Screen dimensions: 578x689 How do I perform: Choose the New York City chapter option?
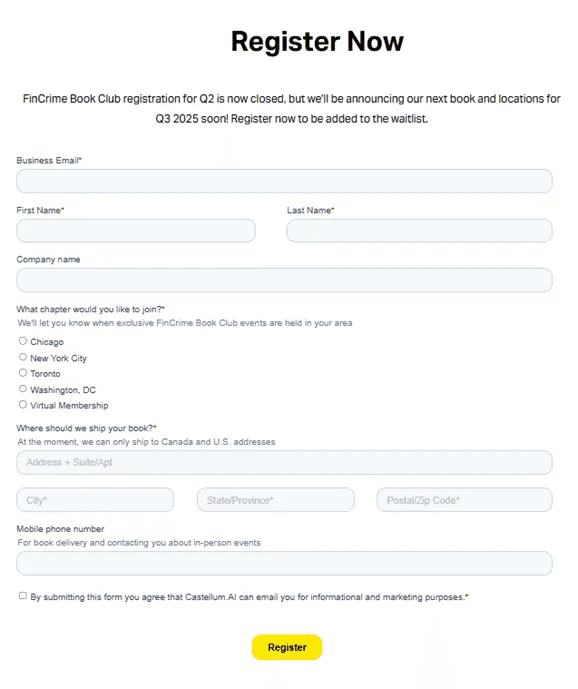point(23,357)
